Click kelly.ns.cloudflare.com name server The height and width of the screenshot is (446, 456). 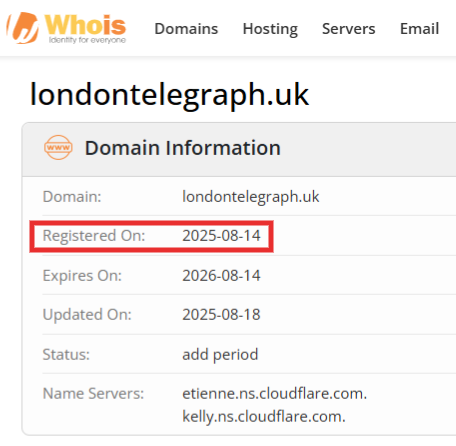[x=264, y=417]
